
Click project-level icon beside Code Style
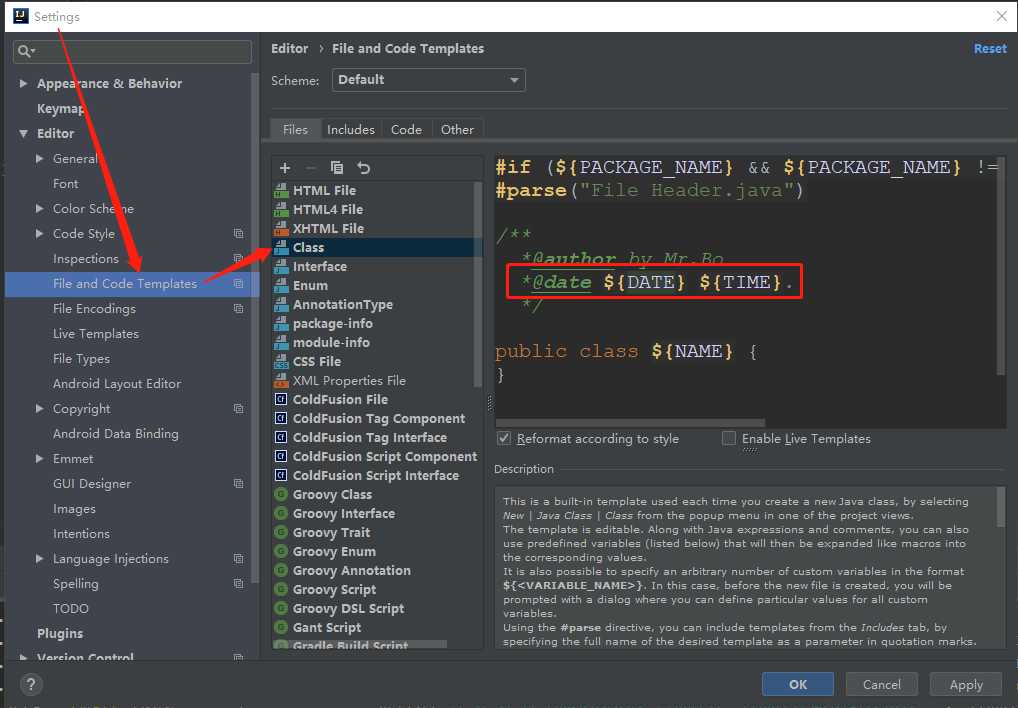tap(238, 234)
